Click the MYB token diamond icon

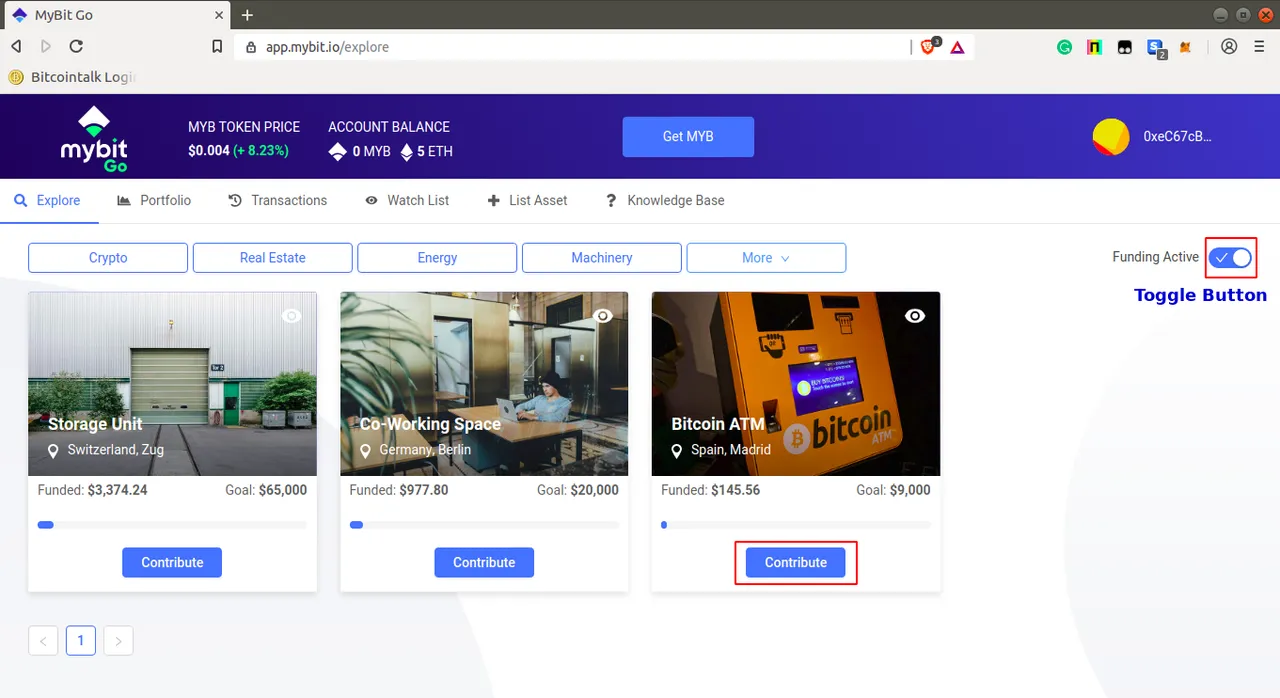pyautogui.click(x=338, y=152)
